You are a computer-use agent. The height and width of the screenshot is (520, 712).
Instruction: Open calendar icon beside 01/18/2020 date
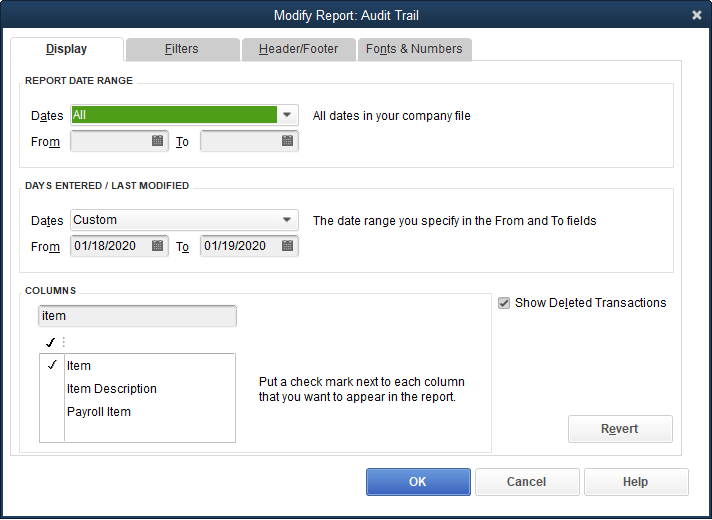click(x=157, y=246)
